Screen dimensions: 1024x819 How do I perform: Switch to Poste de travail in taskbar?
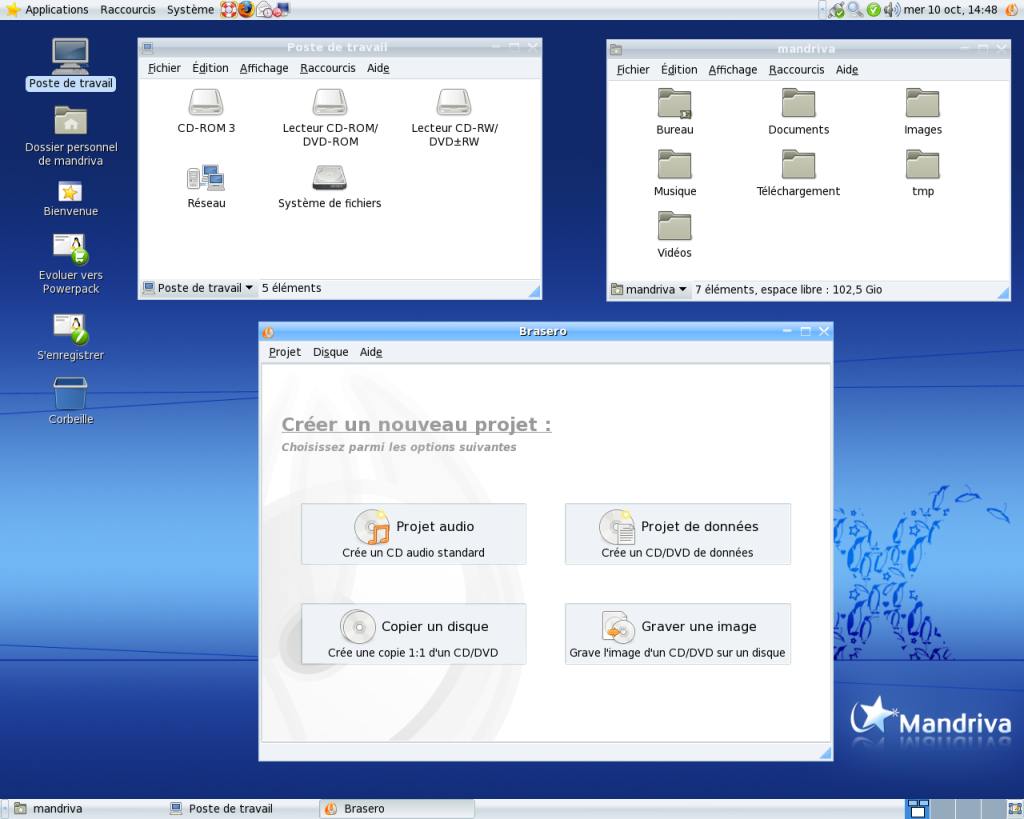click(x=242, y=809)
